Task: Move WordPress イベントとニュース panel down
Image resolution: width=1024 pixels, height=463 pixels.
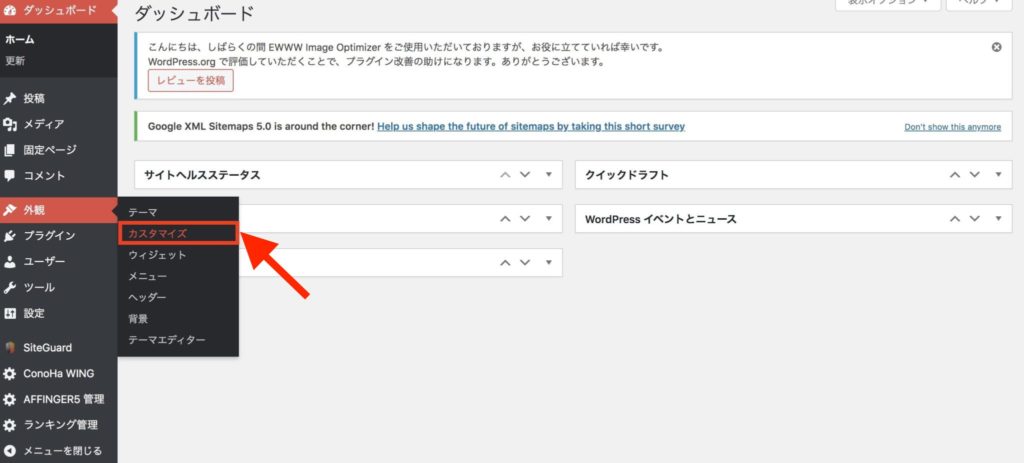Action: 974,219
